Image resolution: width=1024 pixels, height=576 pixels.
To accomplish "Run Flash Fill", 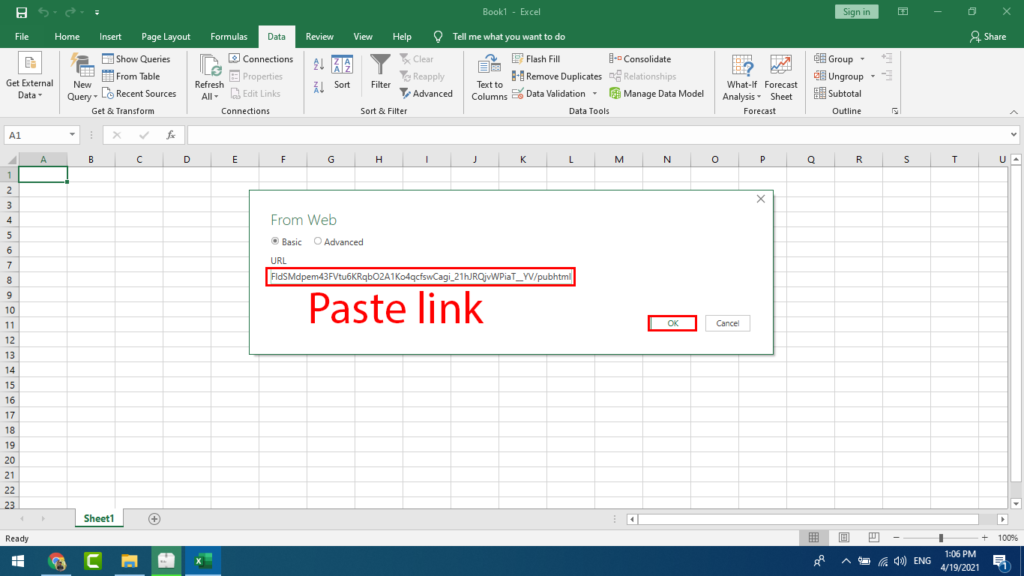I will 536,59.
